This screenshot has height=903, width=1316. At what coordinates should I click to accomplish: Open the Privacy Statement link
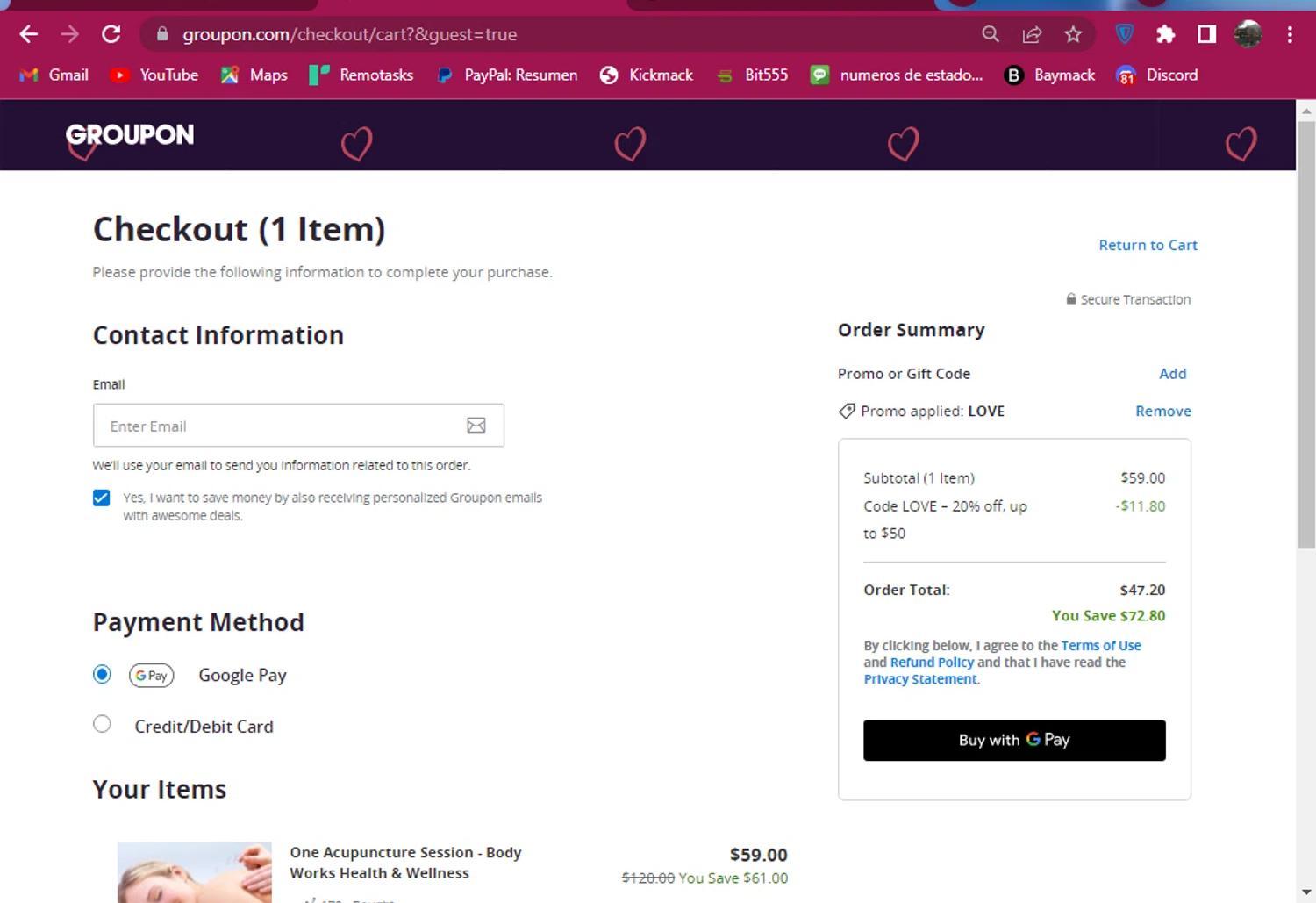pos(920,679)
